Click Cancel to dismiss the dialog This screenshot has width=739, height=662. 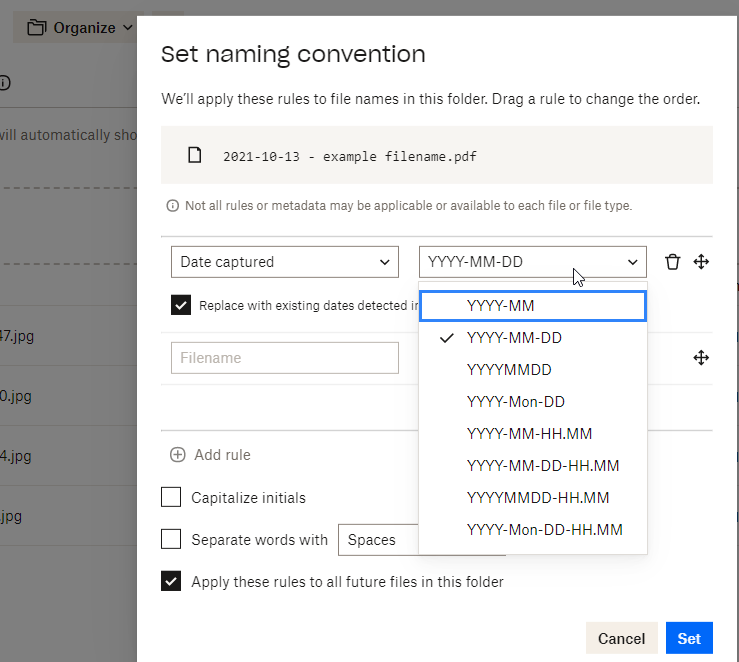click(621, 638)
